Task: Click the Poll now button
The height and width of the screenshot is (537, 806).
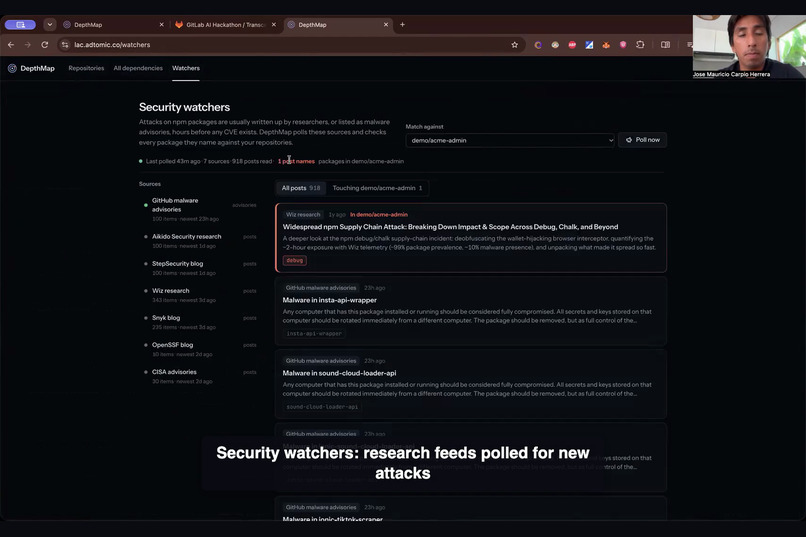Action: 643,140
